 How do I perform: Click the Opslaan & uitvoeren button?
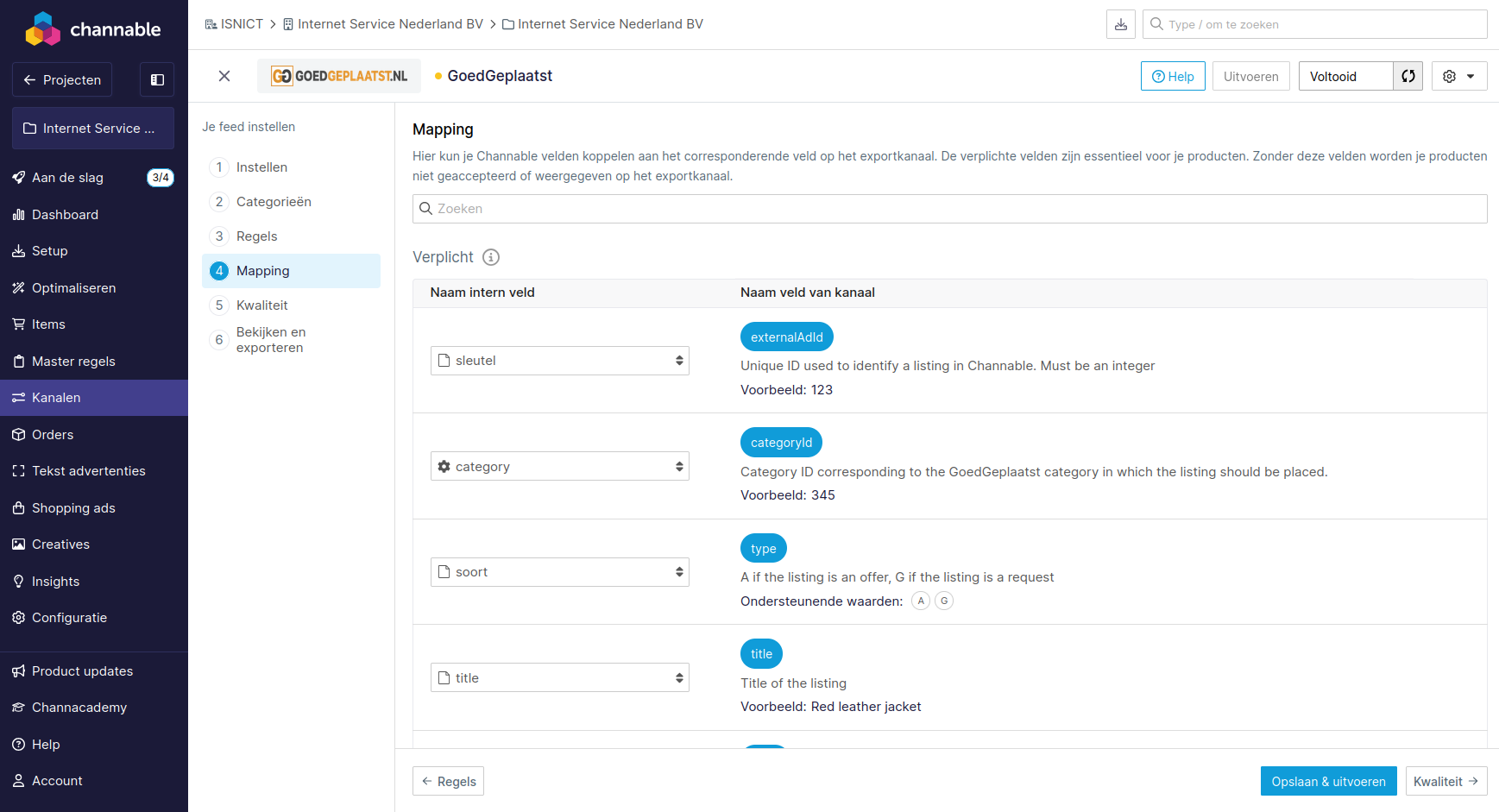1329,781
